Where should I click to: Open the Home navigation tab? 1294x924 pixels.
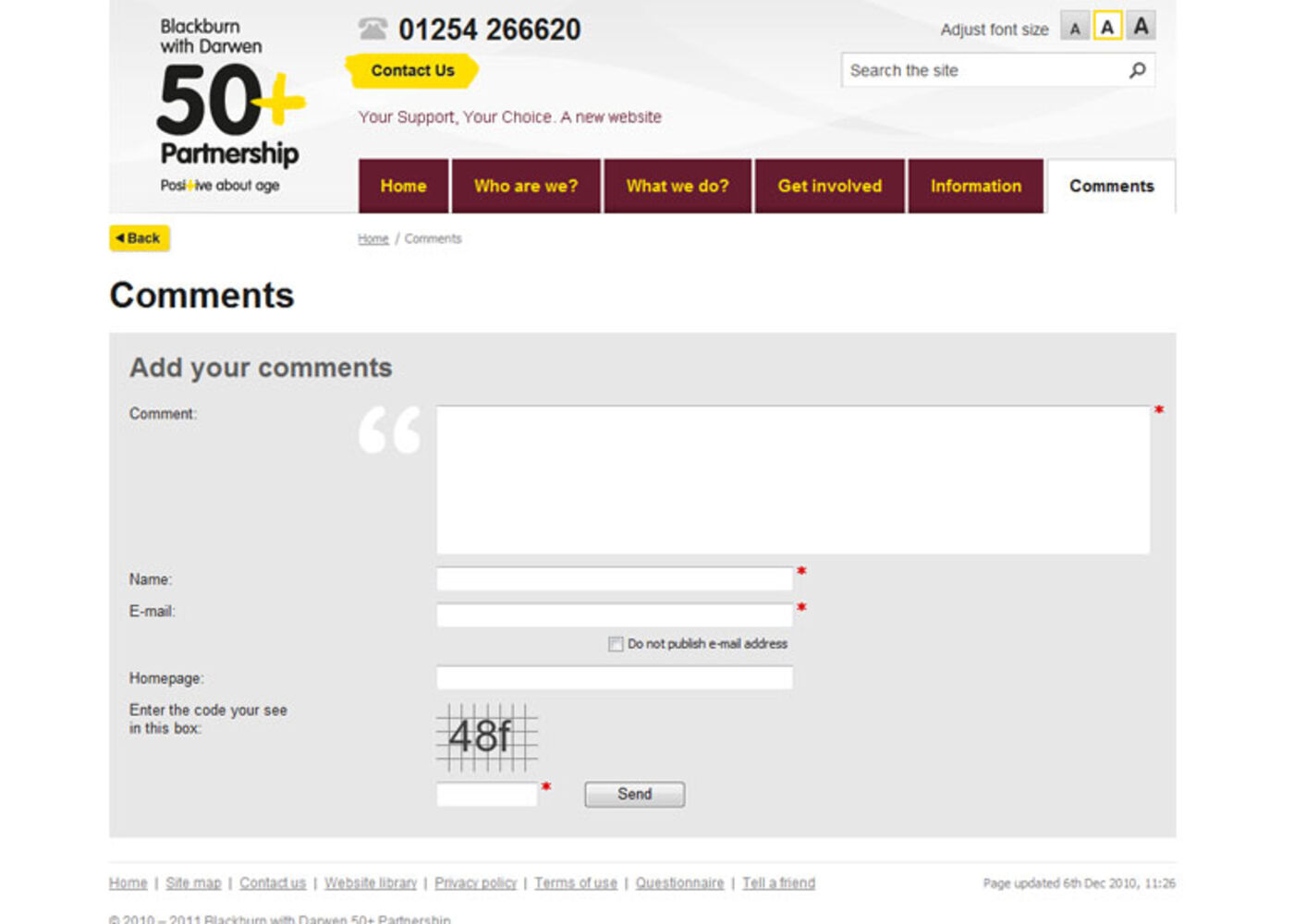[404, 186]
